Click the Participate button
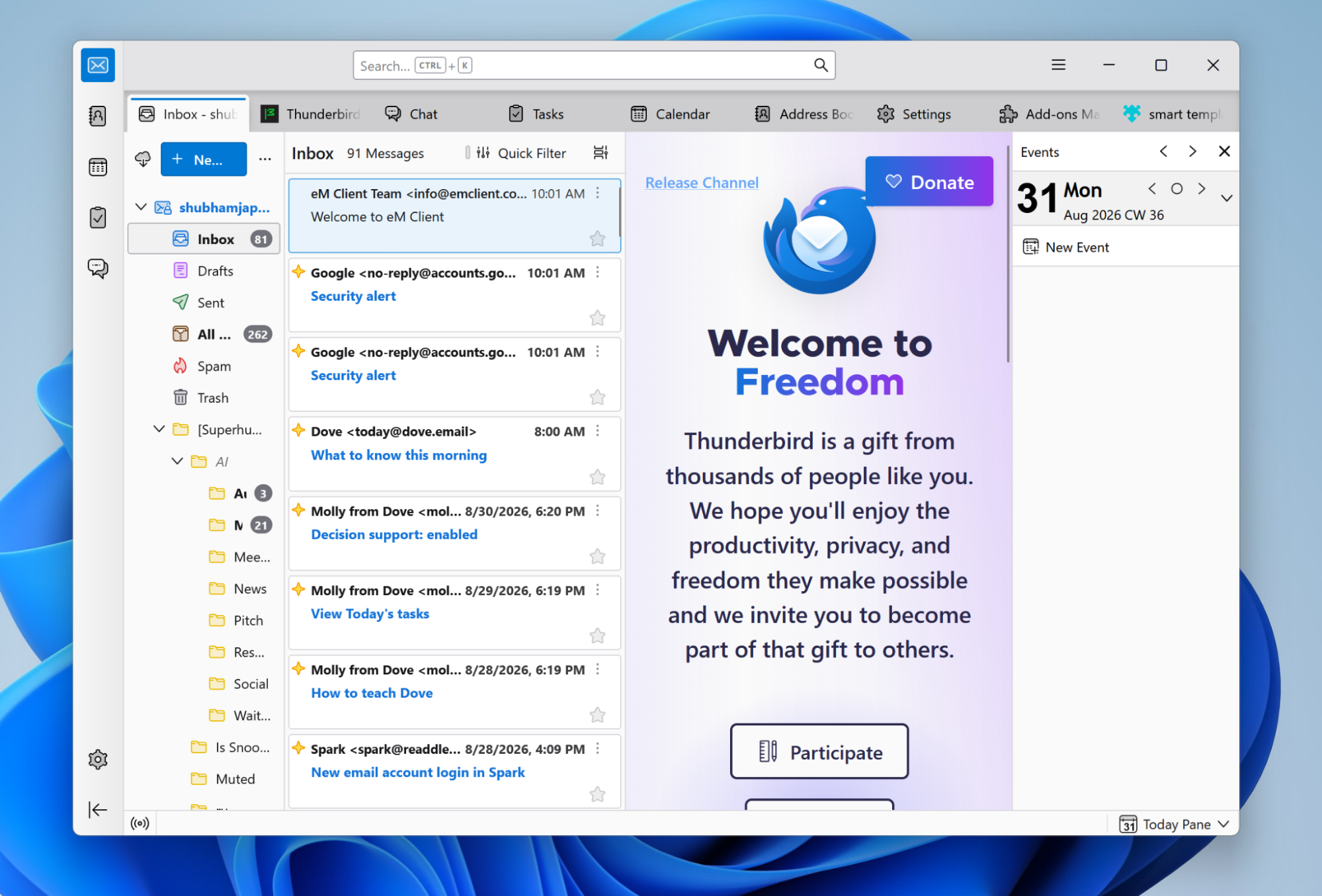1322x896 pixels. point(819,752)
